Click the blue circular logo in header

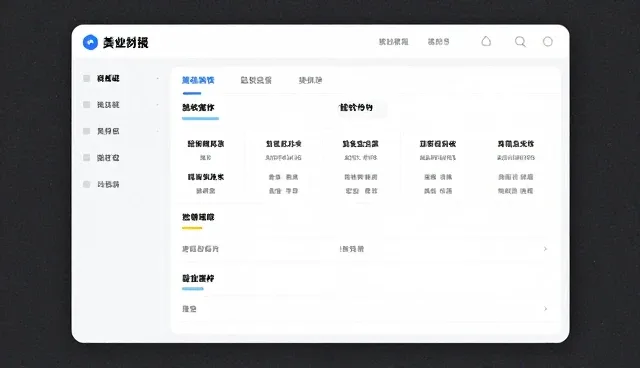click(x=90, y=42)
